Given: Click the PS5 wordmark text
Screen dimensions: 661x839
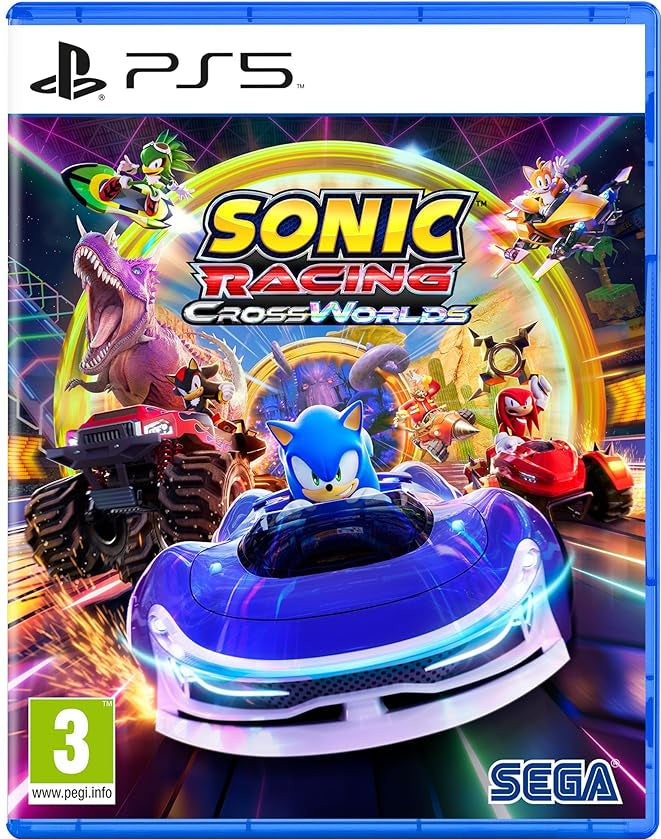Looking at the screenshot, I should [209, 70].
